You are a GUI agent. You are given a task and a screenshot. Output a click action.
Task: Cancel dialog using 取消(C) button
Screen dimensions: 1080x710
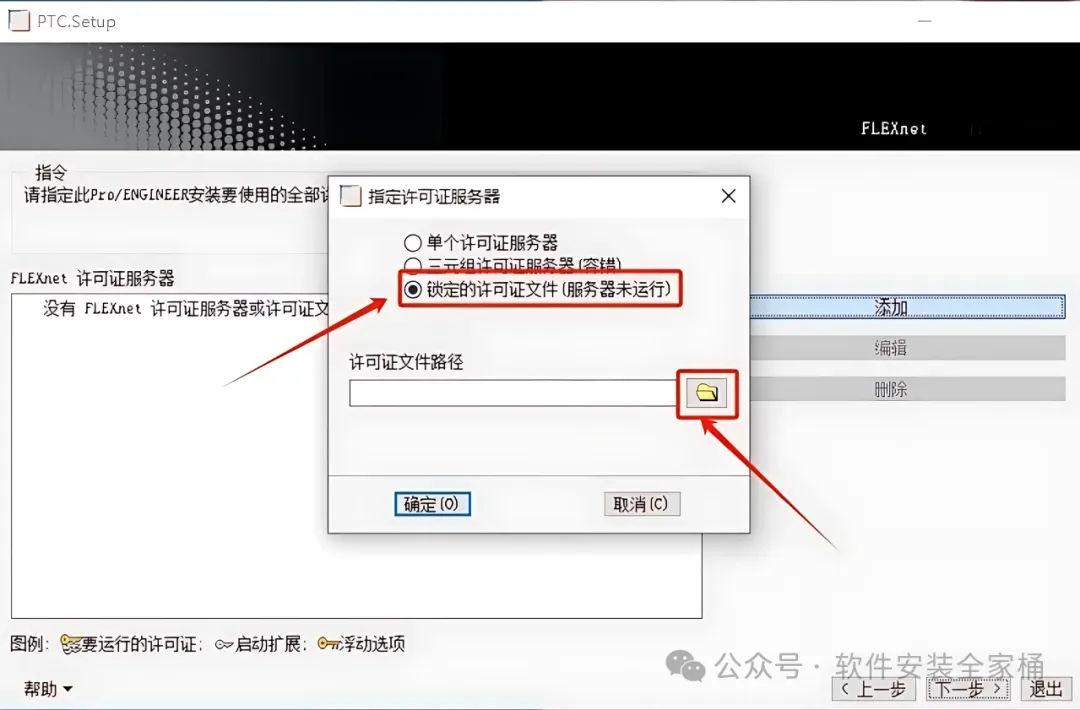click(641, 504)
